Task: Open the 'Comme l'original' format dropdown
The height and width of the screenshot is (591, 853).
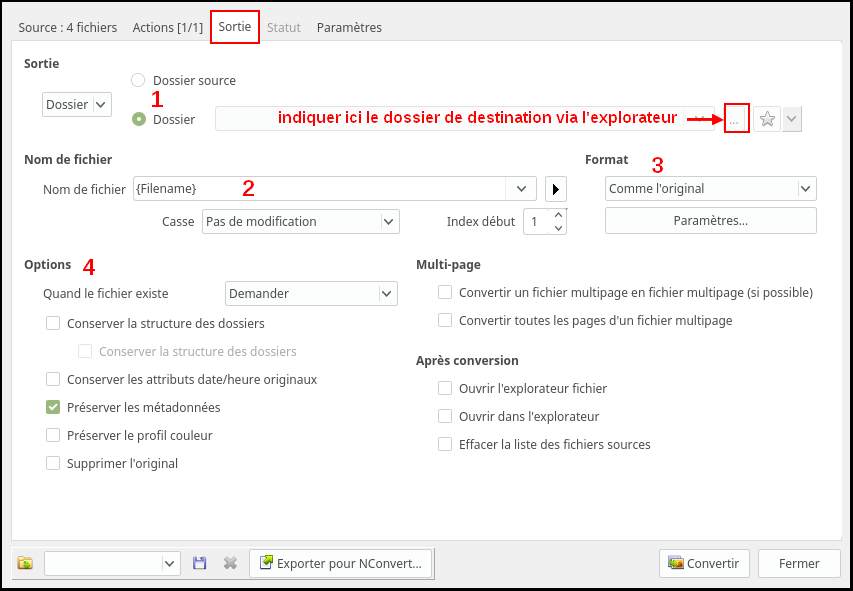Action: pyautogui.click(x=710, y=188)
